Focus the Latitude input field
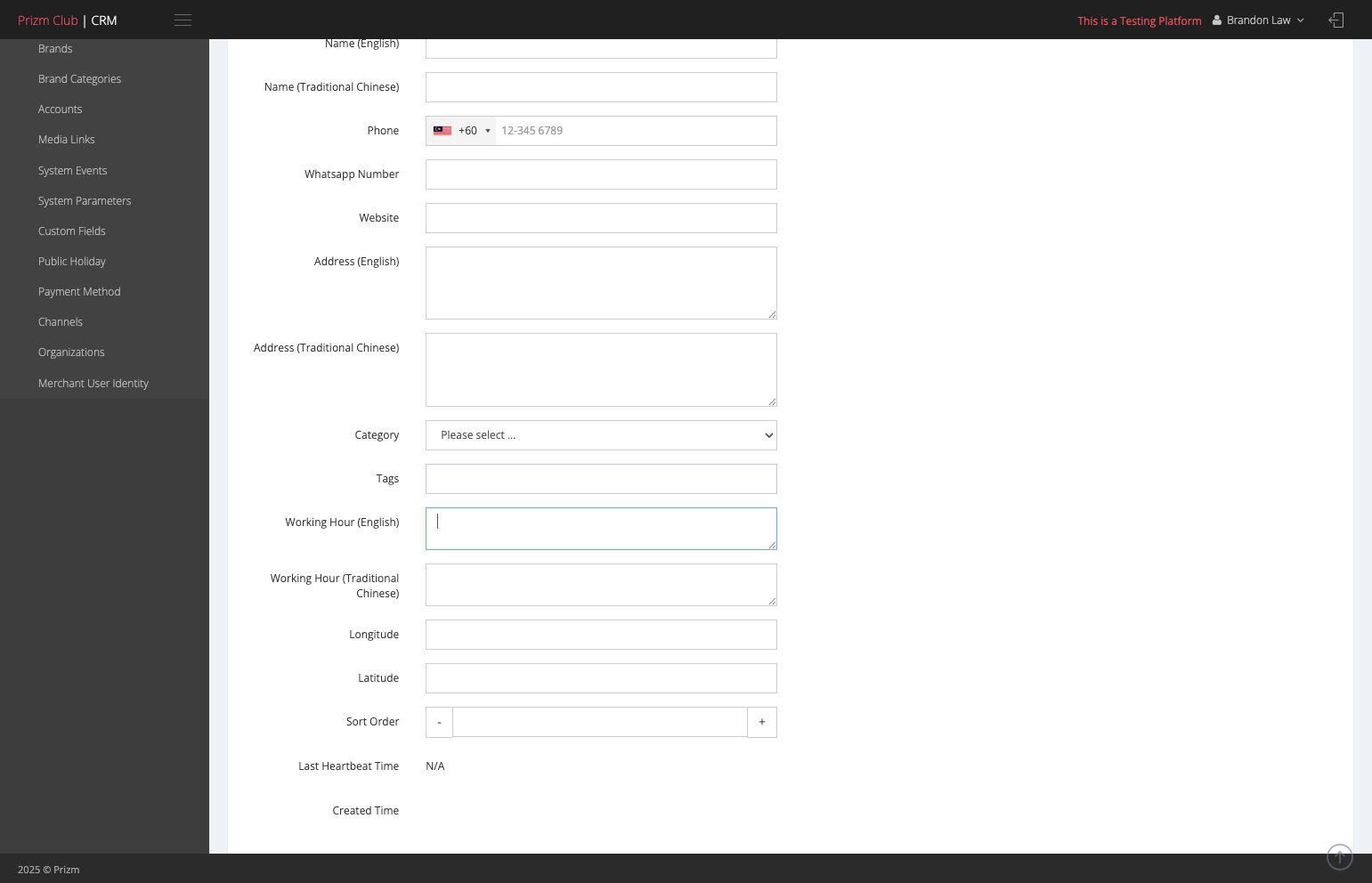1372x883 pixels. point(601,678)
